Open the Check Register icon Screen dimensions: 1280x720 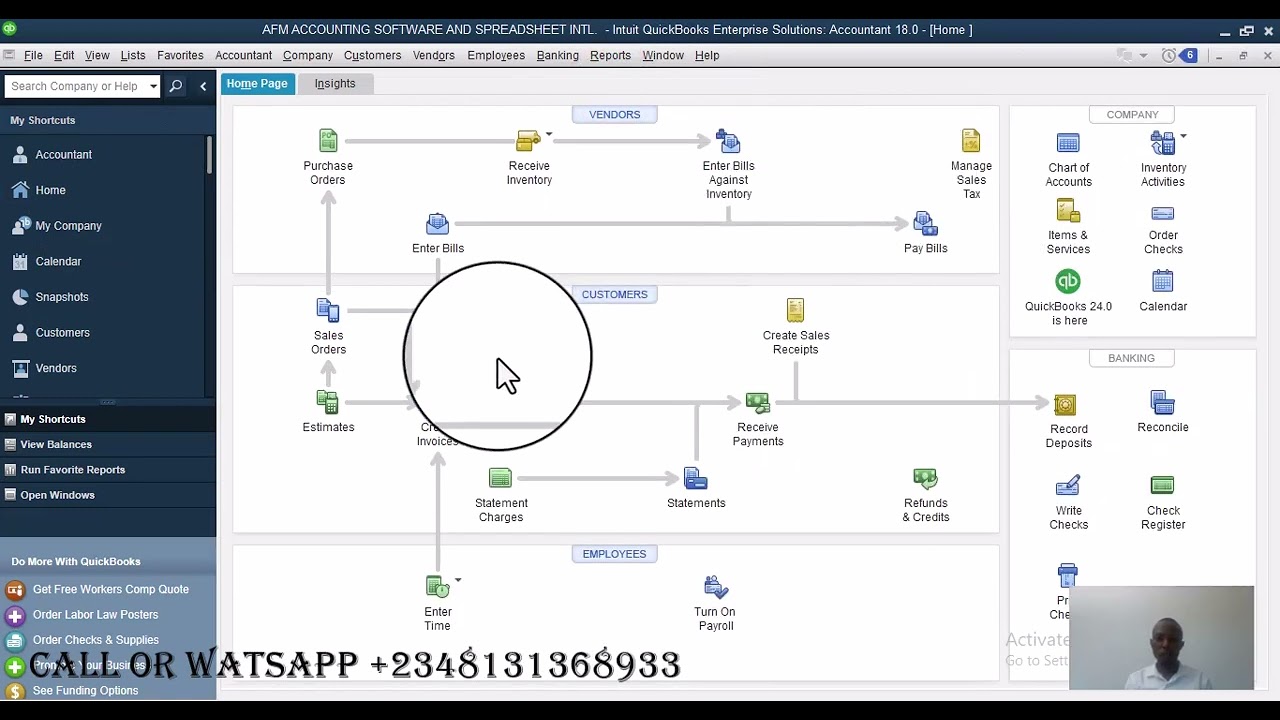1162,486
